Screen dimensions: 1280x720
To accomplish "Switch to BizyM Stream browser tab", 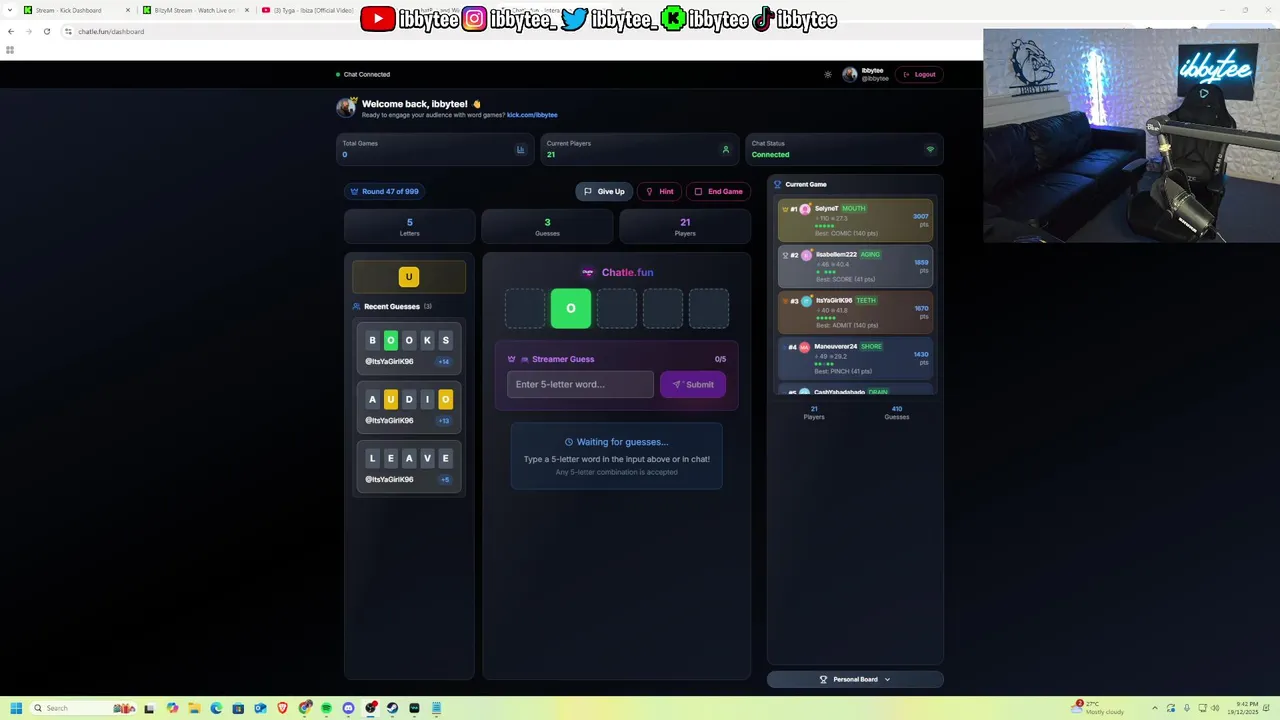I will [194, 10].
